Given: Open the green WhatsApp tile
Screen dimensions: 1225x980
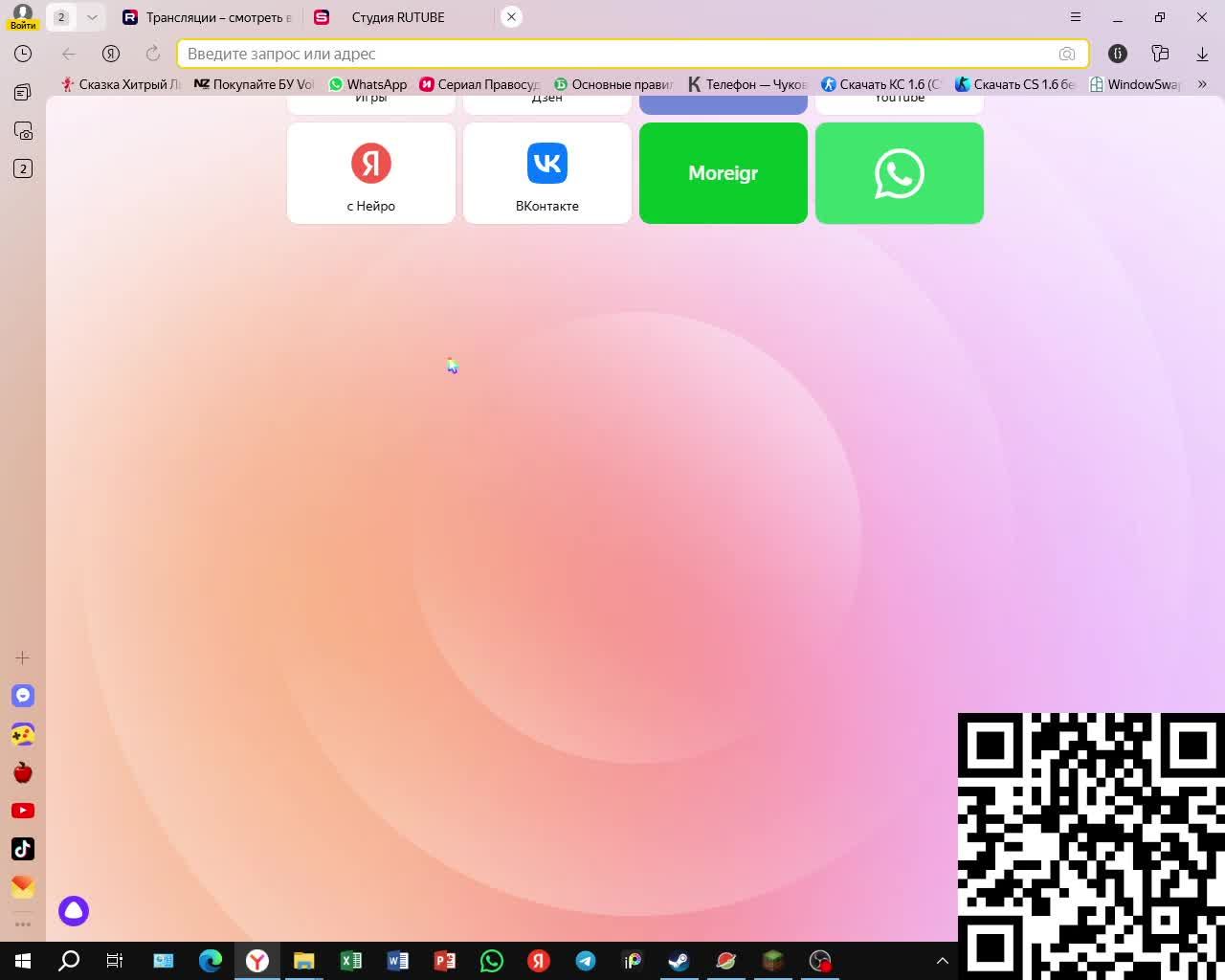Looking at the screenshot, I should click(x=900, y=173).
